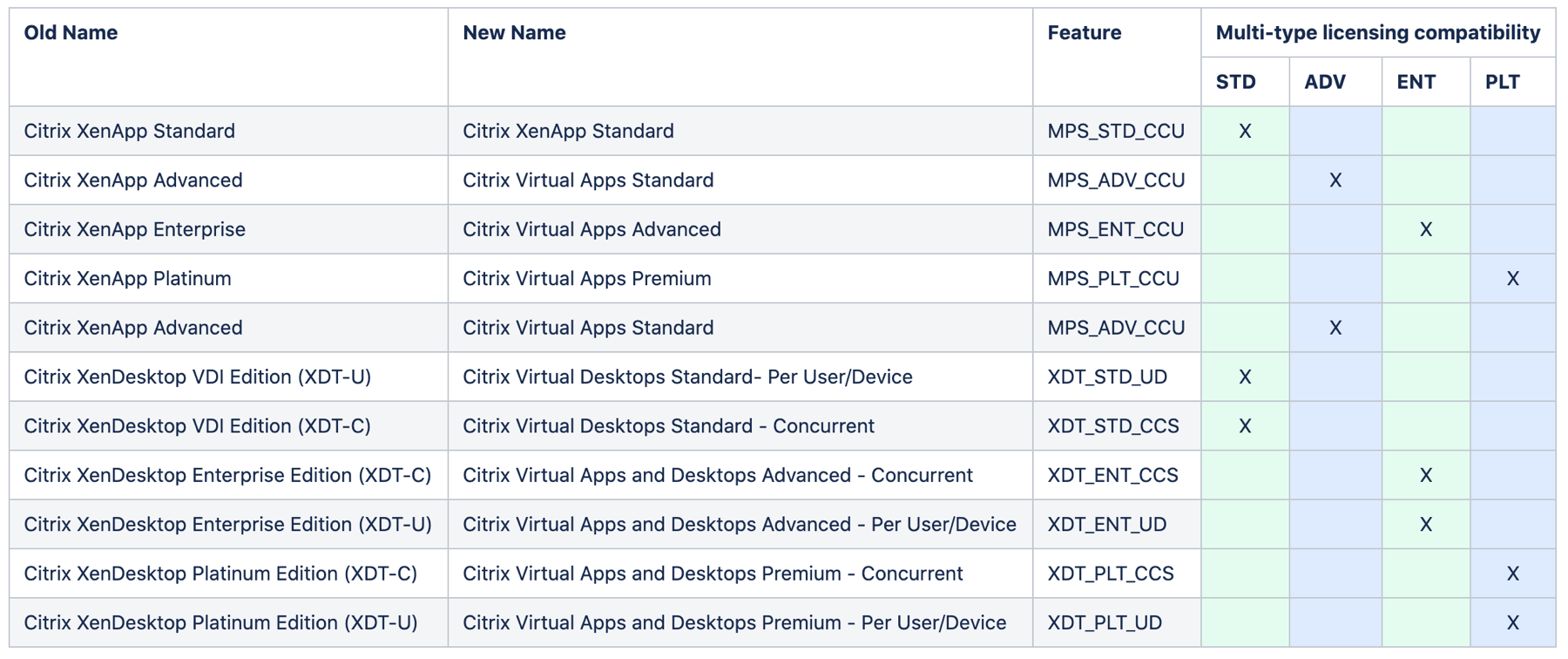
Task: Click Citrix XenApp Standard in New Name column
Action: (x=740, y=131)
